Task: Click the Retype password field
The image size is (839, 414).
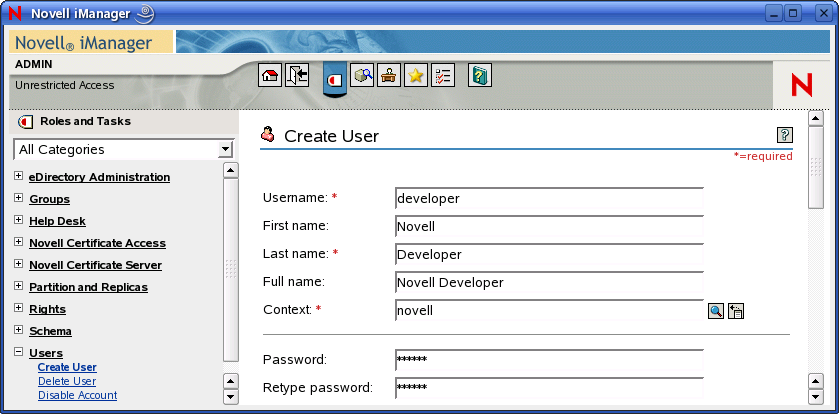Action: tap(549, 387)
